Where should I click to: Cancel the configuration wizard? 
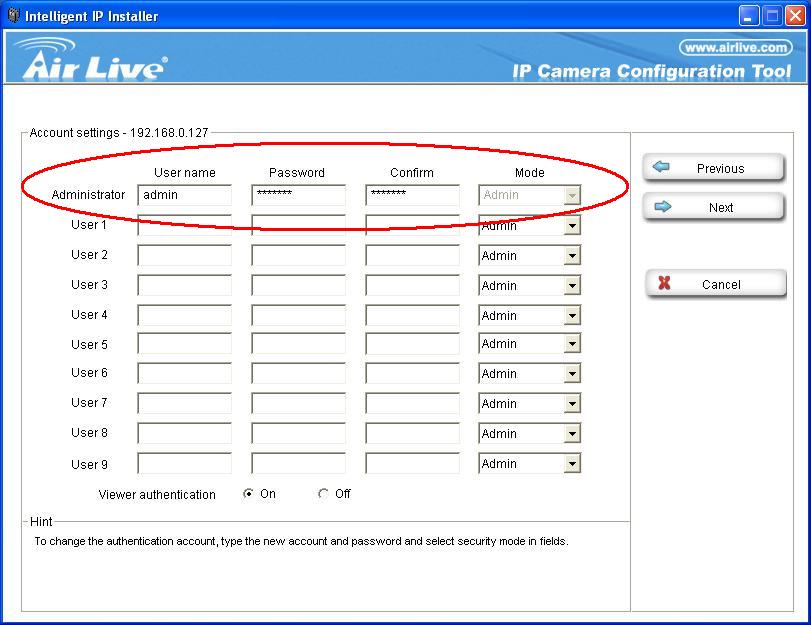tap(715, 284)
